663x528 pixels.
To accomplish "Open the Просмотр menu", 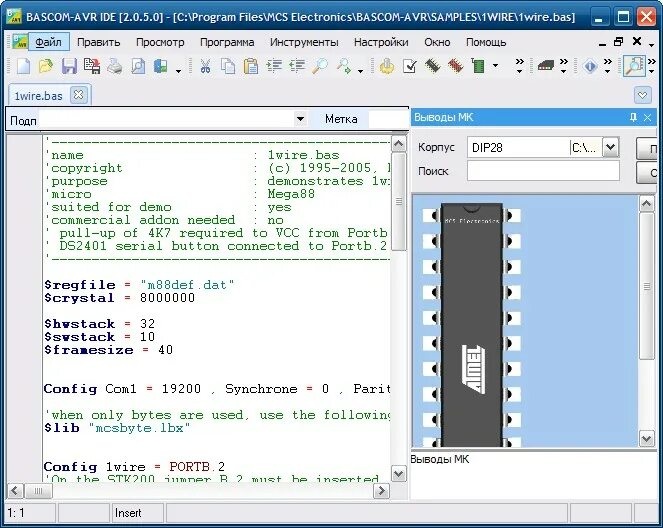I will 160,42.
